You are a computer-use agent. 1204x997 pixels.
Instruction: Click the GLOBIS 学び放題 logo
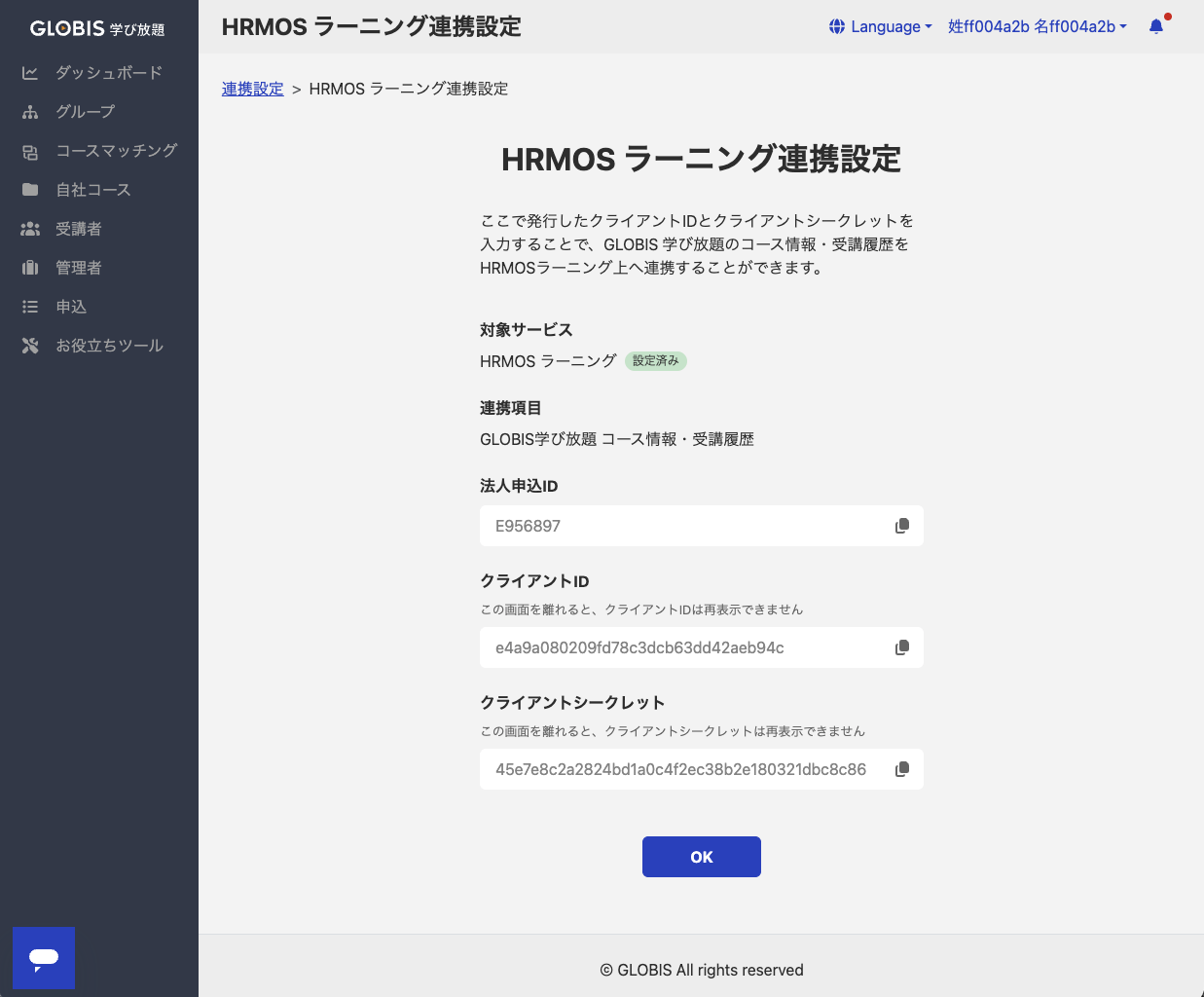point(97,28)
